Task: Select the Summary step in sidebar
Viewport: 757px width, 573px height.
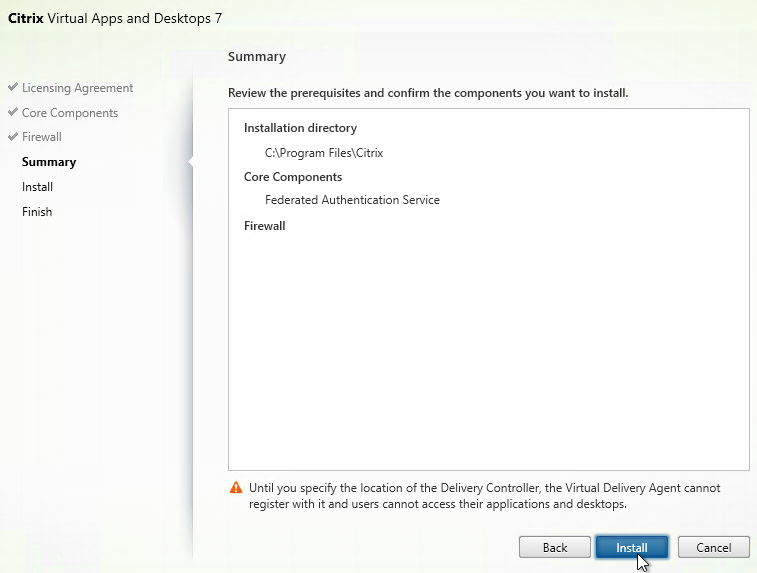Action: click(x=49, y=162)
